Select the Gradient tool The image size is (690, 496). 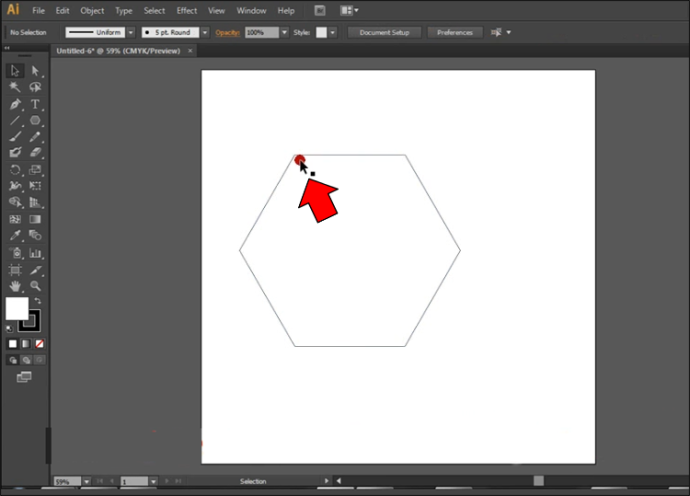click(35, 219)
